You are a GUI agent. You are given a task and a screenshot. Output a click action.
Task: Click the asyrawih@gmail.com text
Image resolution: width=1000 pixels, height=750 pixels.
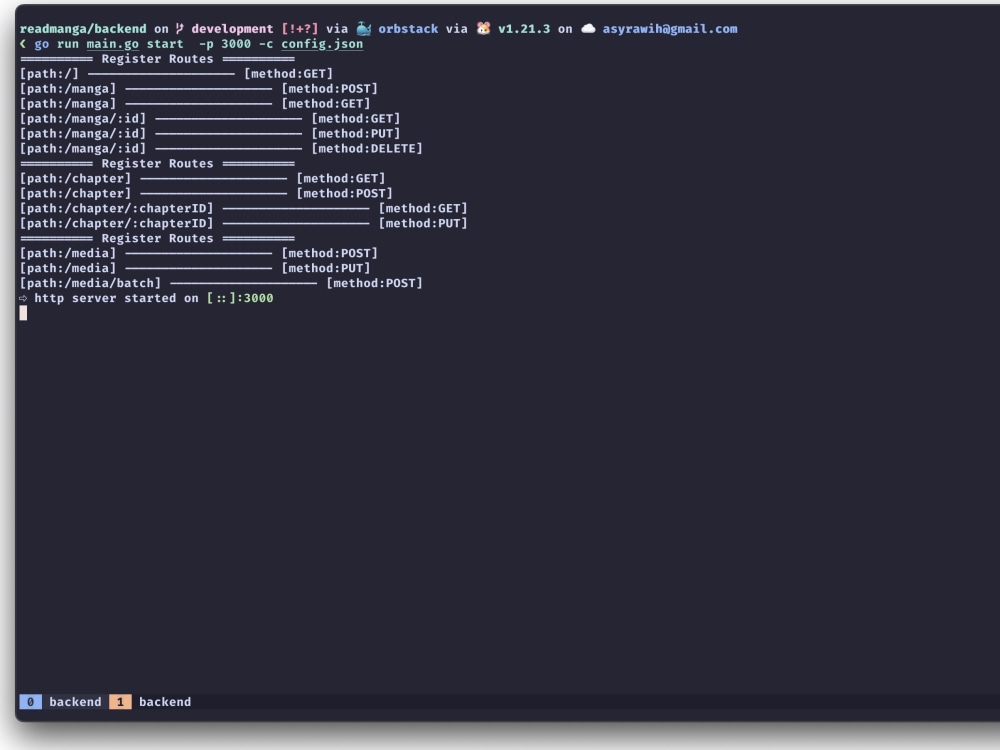670,29
